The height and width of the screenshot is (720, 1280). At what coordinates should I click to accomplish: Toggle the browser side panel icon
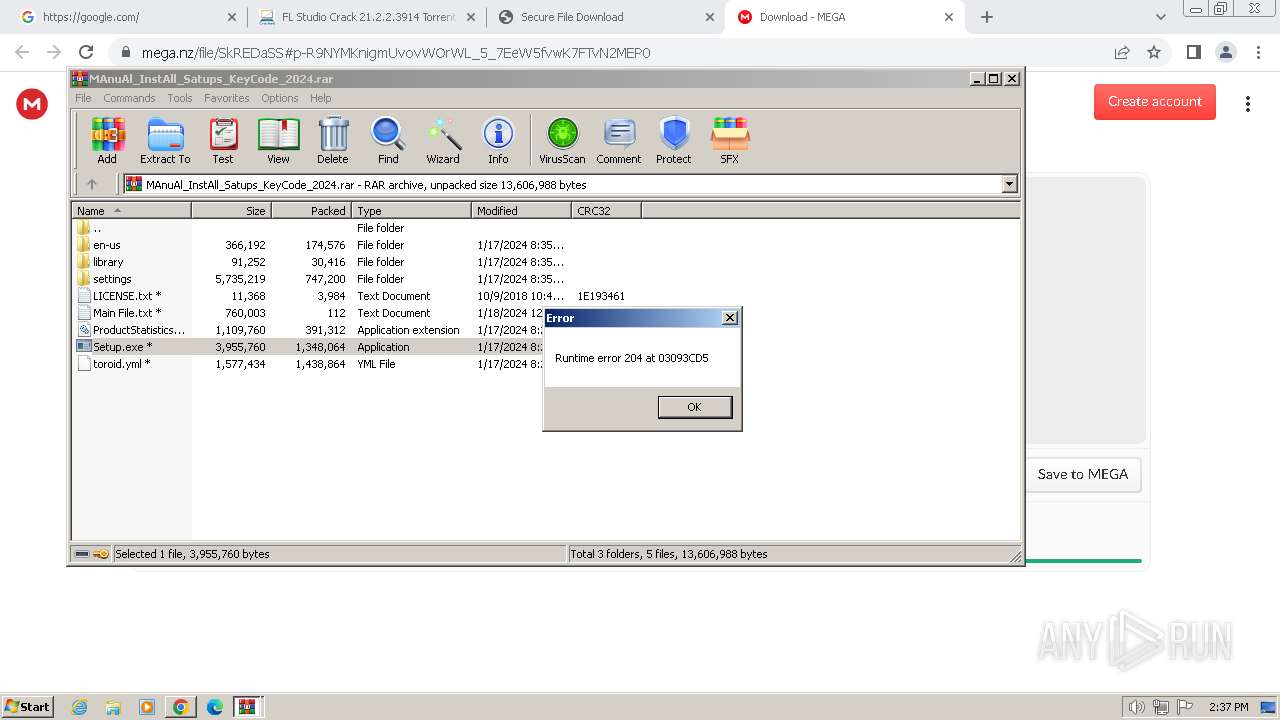pos(1193,52)
